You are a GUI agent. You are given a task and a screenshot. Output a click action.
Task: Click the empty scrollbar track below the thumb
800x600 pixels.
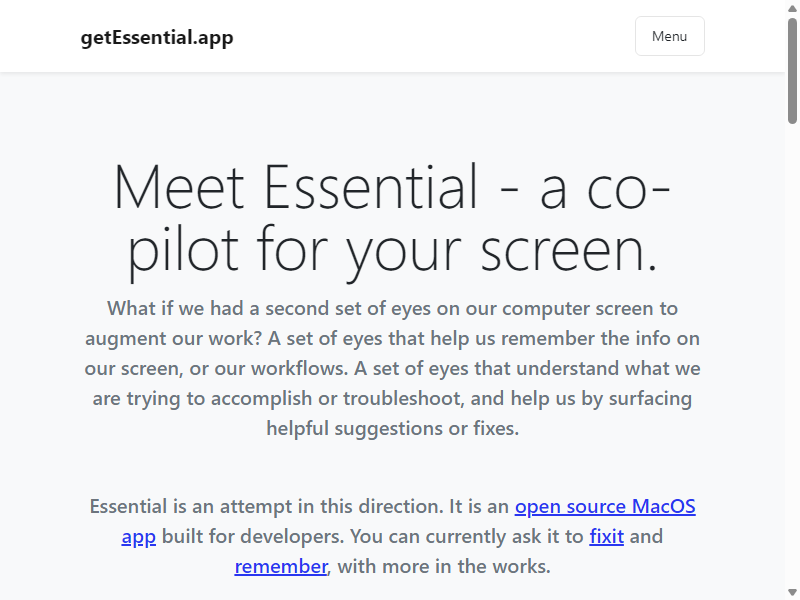792,355
